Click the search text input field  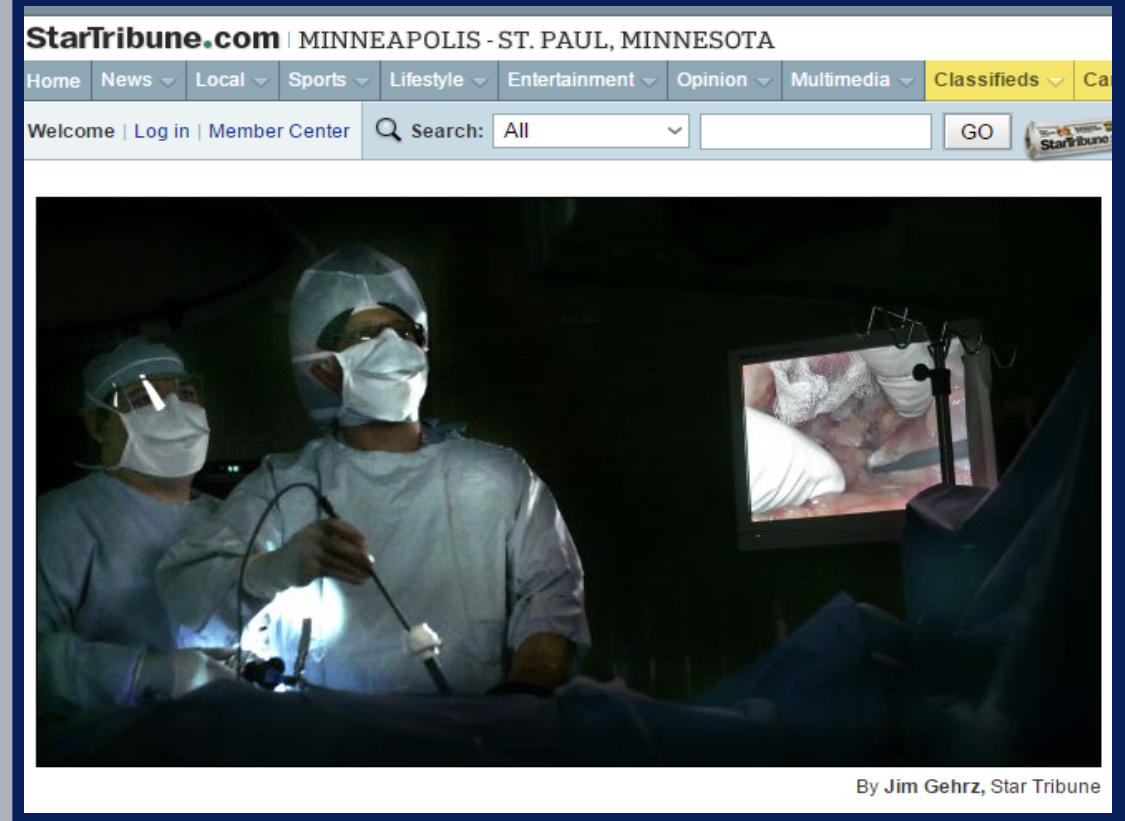pyautogui.click(x=816, y=131)
